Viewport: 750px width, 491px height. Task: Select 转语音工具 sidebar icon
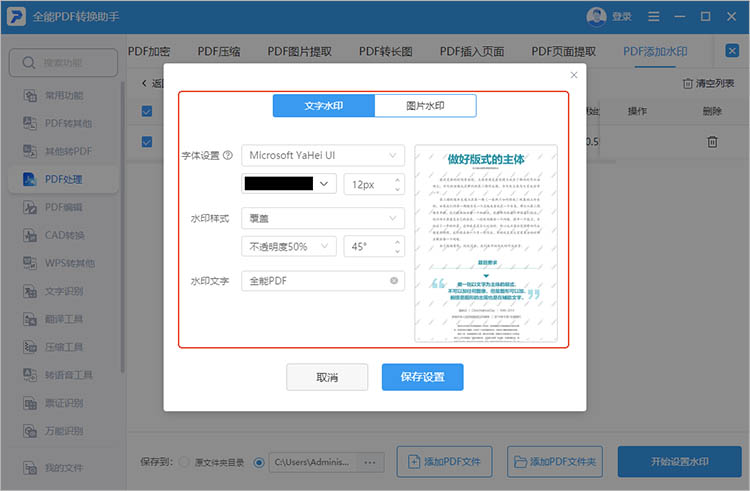tap(30, 375)
